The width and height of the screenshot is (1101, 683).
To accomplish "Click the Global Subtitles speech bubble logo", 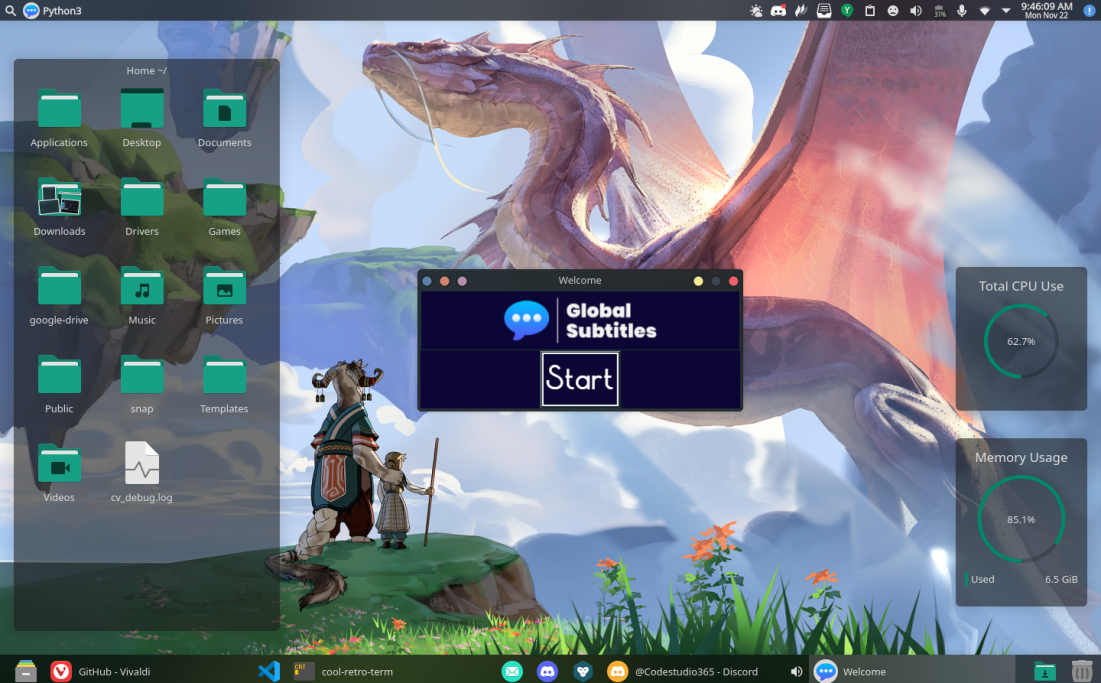I will pos(527,320).
